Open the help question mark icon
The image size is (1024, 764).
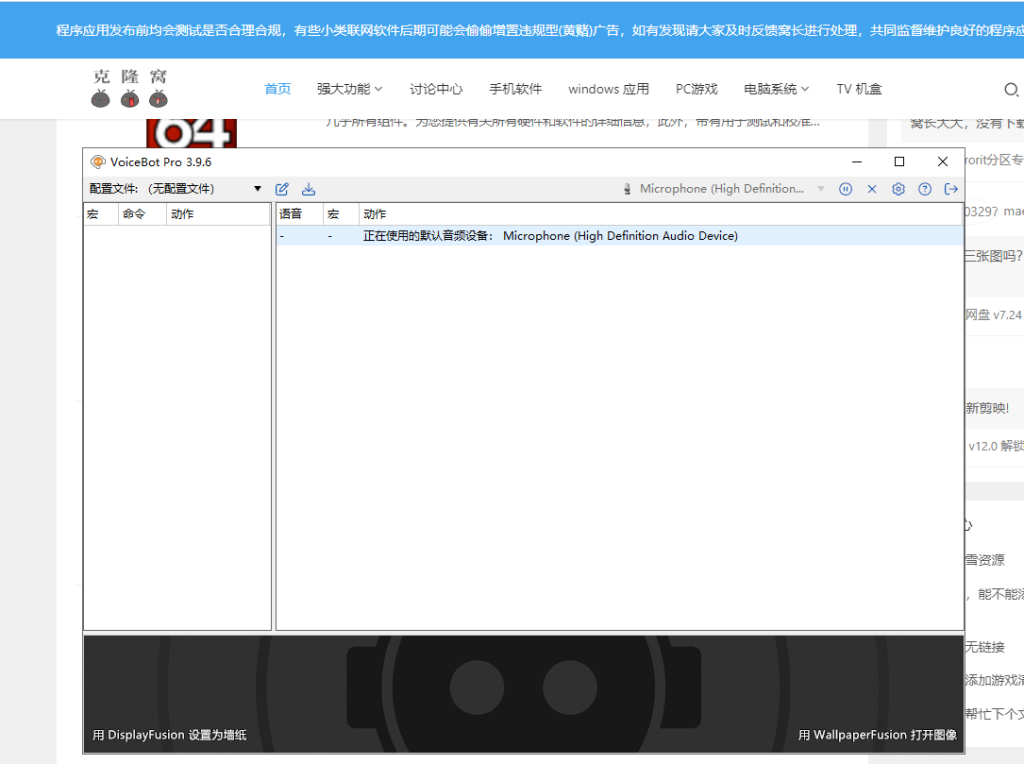(x=925, y=189)
